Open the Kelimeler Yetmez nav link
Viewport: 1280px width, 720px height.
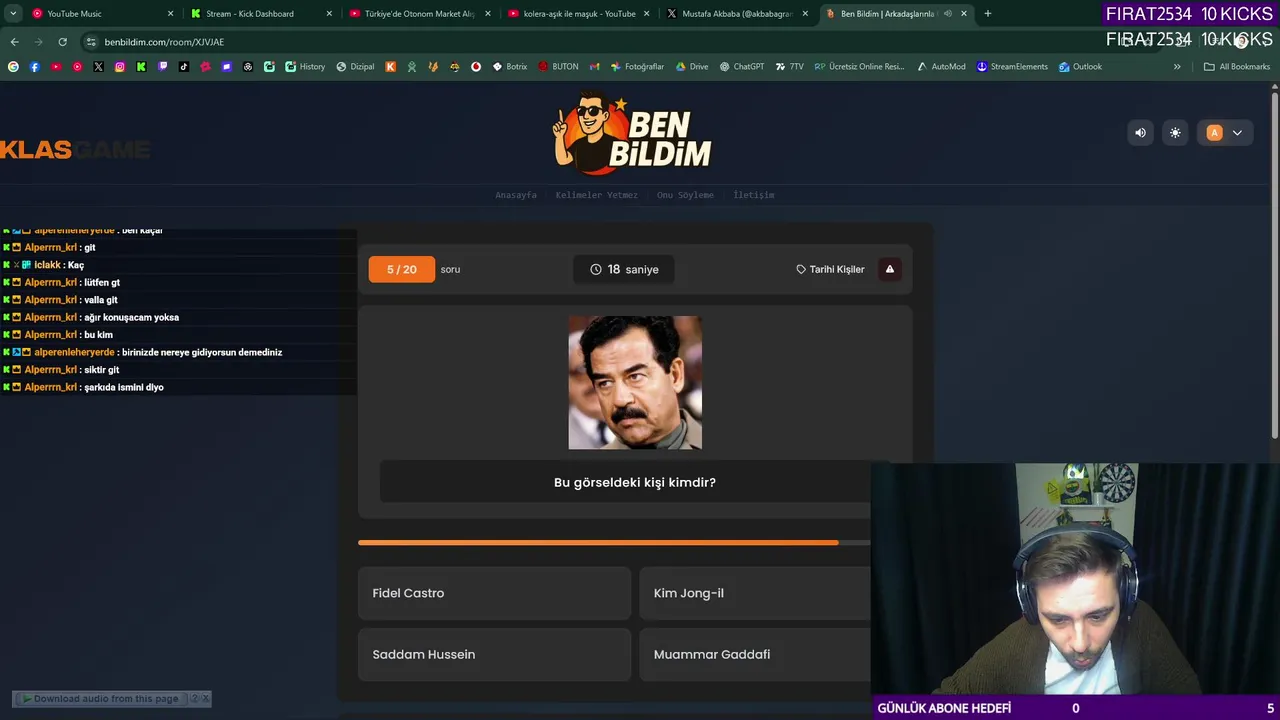click(596, 195)
